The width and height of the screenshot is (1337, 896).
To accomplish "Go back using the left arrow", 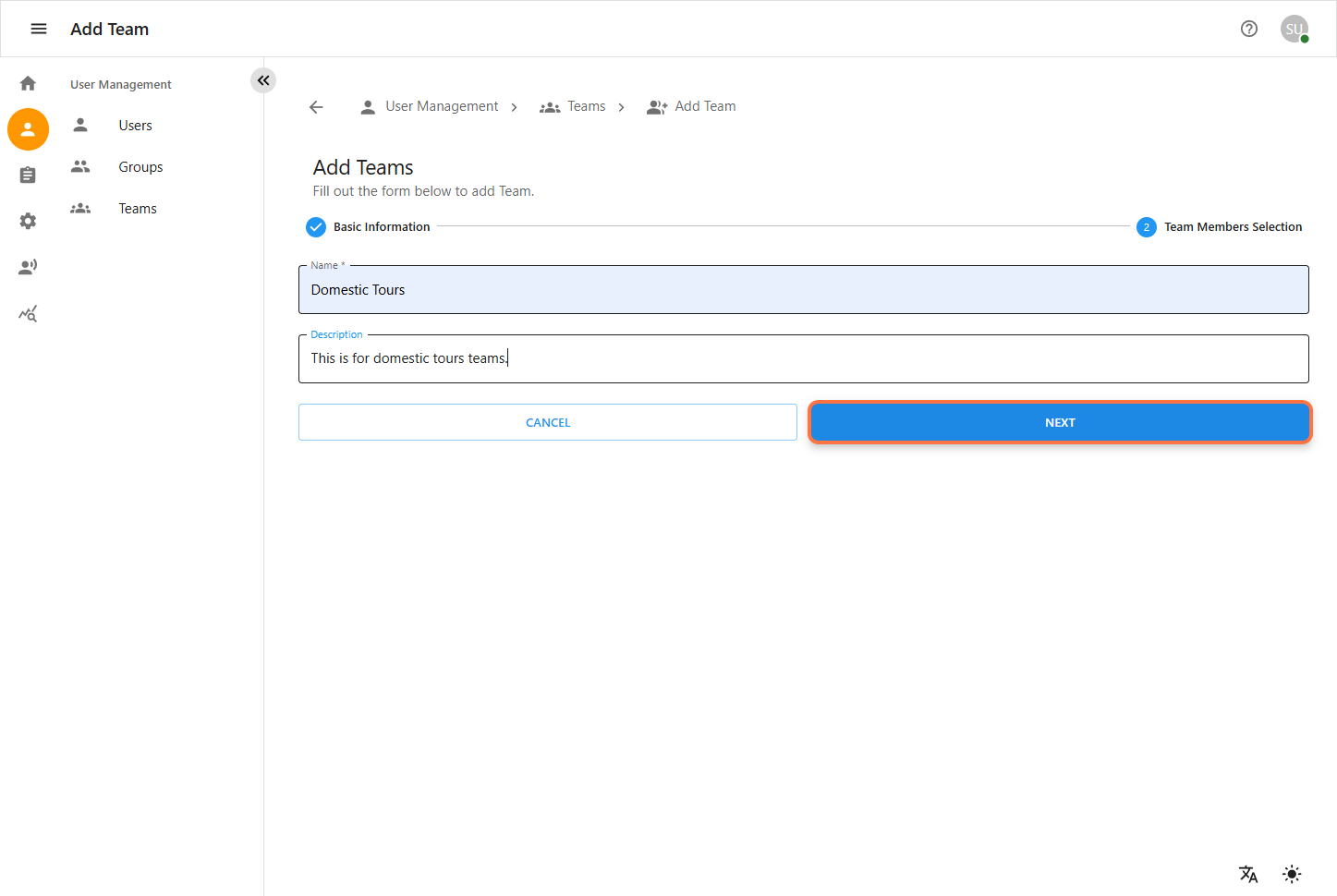I will [x=316, y=107].
